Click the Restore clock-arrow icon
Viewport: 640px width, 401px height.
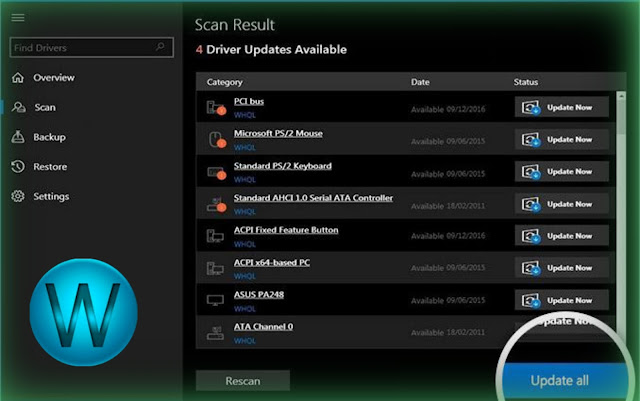tap(18, 167)
